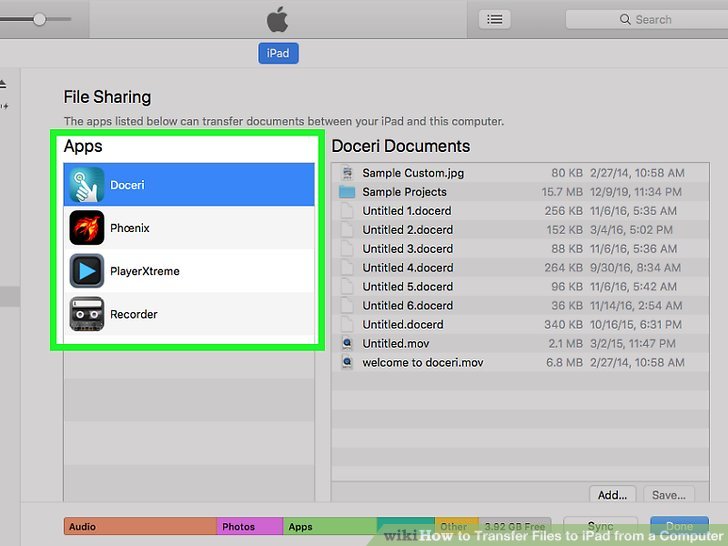Screen dimensions: 728x546
Task: Select the PlayerXtreme row label
Action: [x=144, y=271]
